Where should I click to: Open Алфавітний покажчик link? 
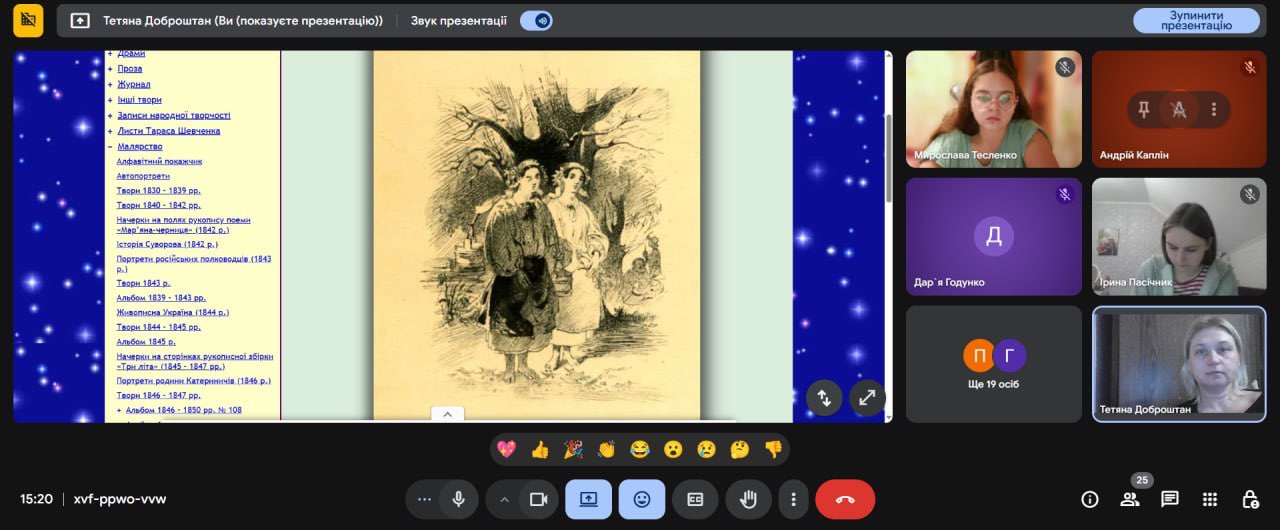[160, 161]
